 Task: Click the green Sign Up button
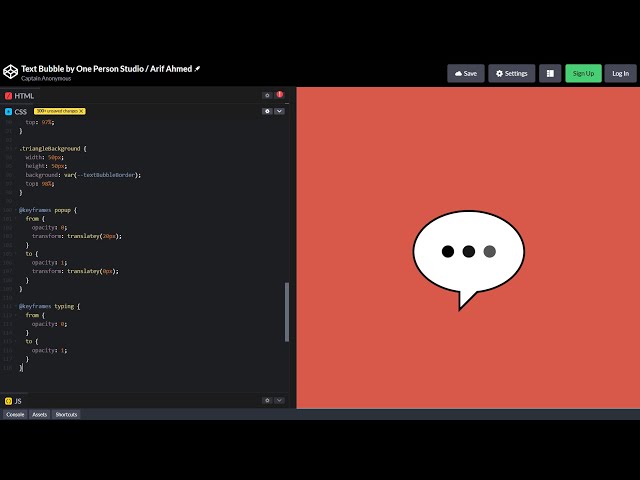tap(583, 73)
